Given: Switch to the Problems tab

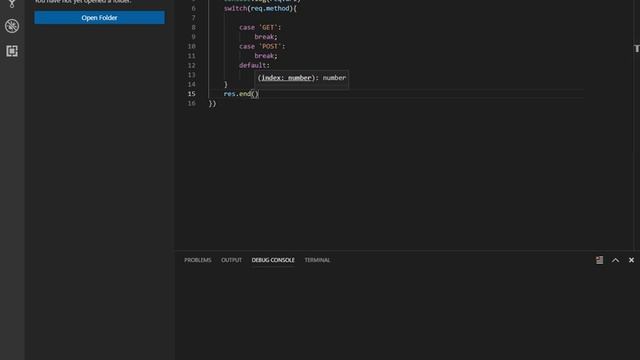Looking at the screenshot, I should pyautogui.click(x=198, y=260).
